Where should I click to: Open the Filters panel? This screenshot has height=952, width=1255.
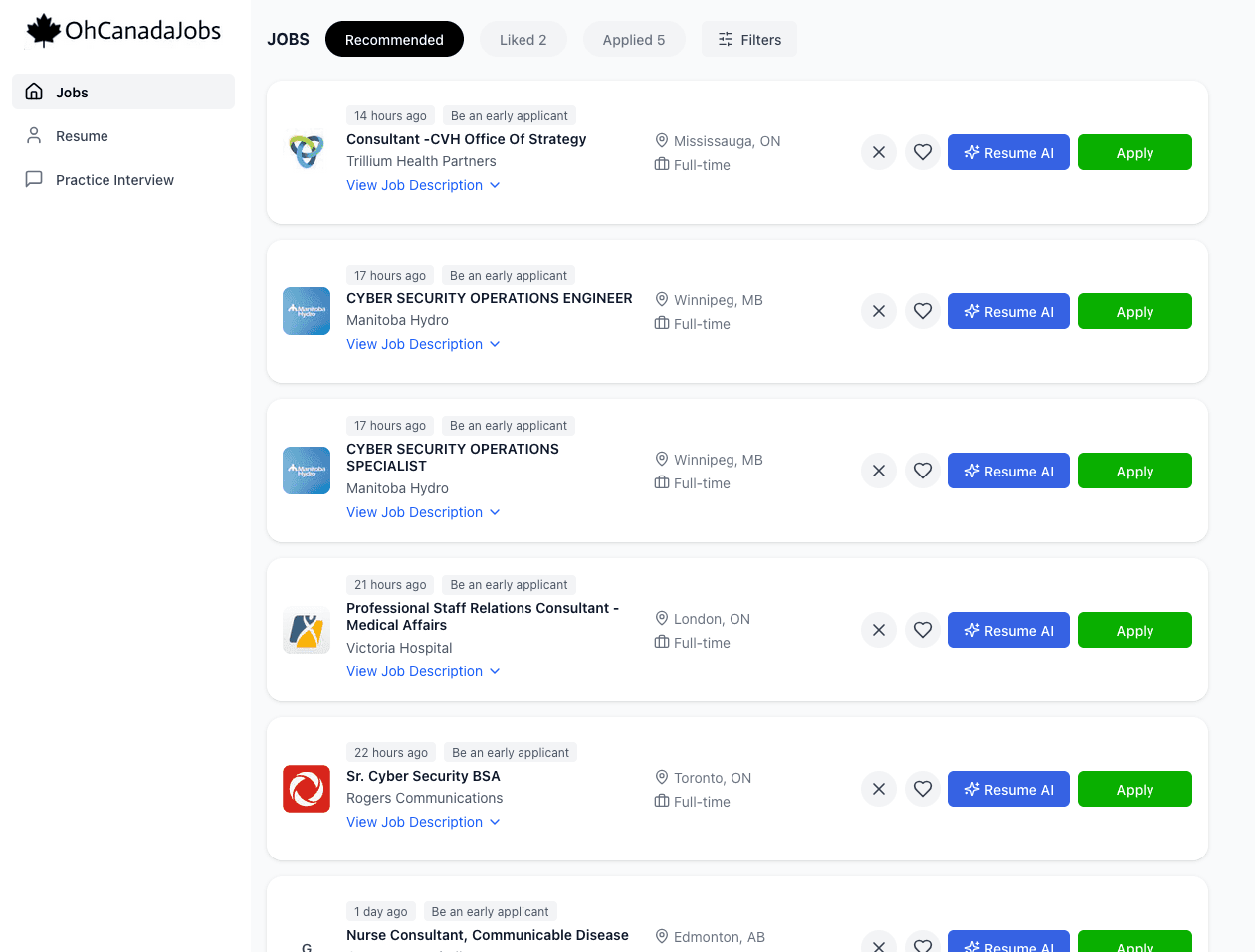[749, 39]
